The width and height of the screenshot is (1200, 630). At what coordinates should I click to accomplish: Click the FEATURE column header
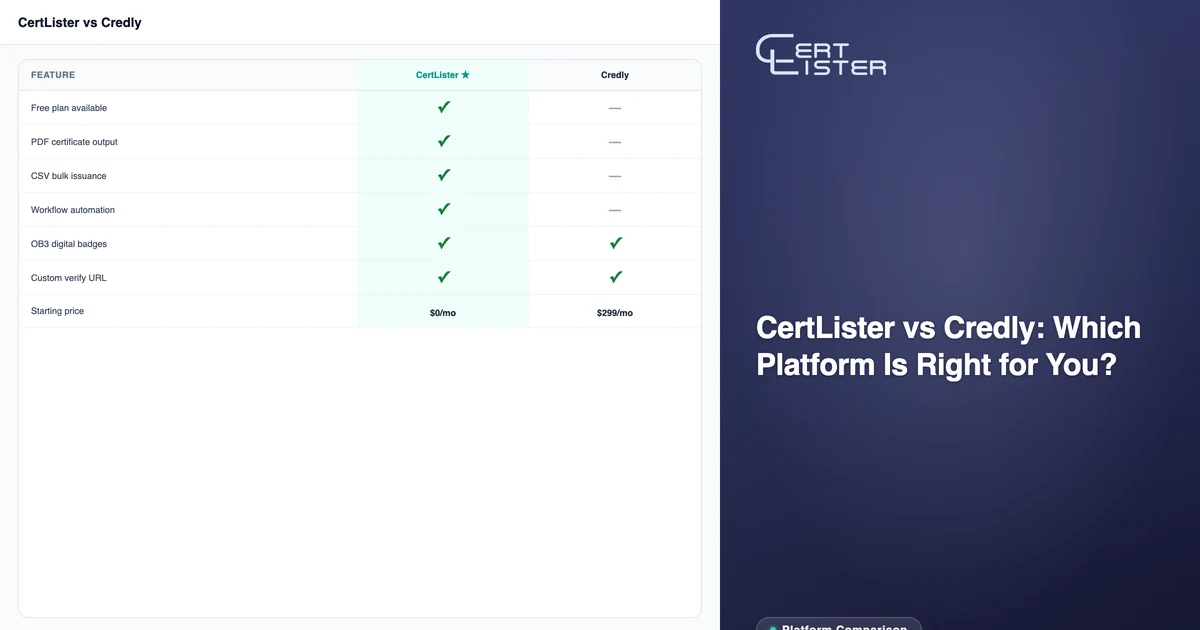[x=53, y=75]
